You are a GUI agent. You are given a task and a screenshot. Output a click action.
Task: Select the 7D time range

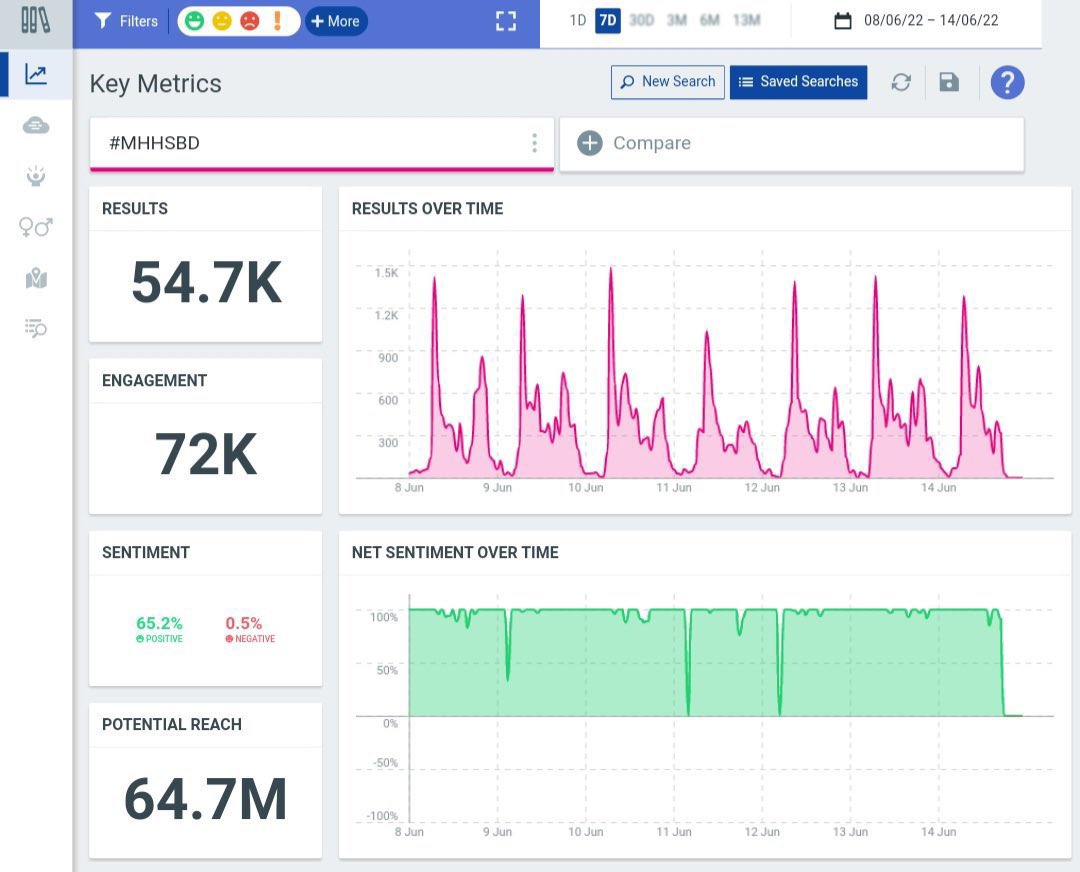[608, 20]
